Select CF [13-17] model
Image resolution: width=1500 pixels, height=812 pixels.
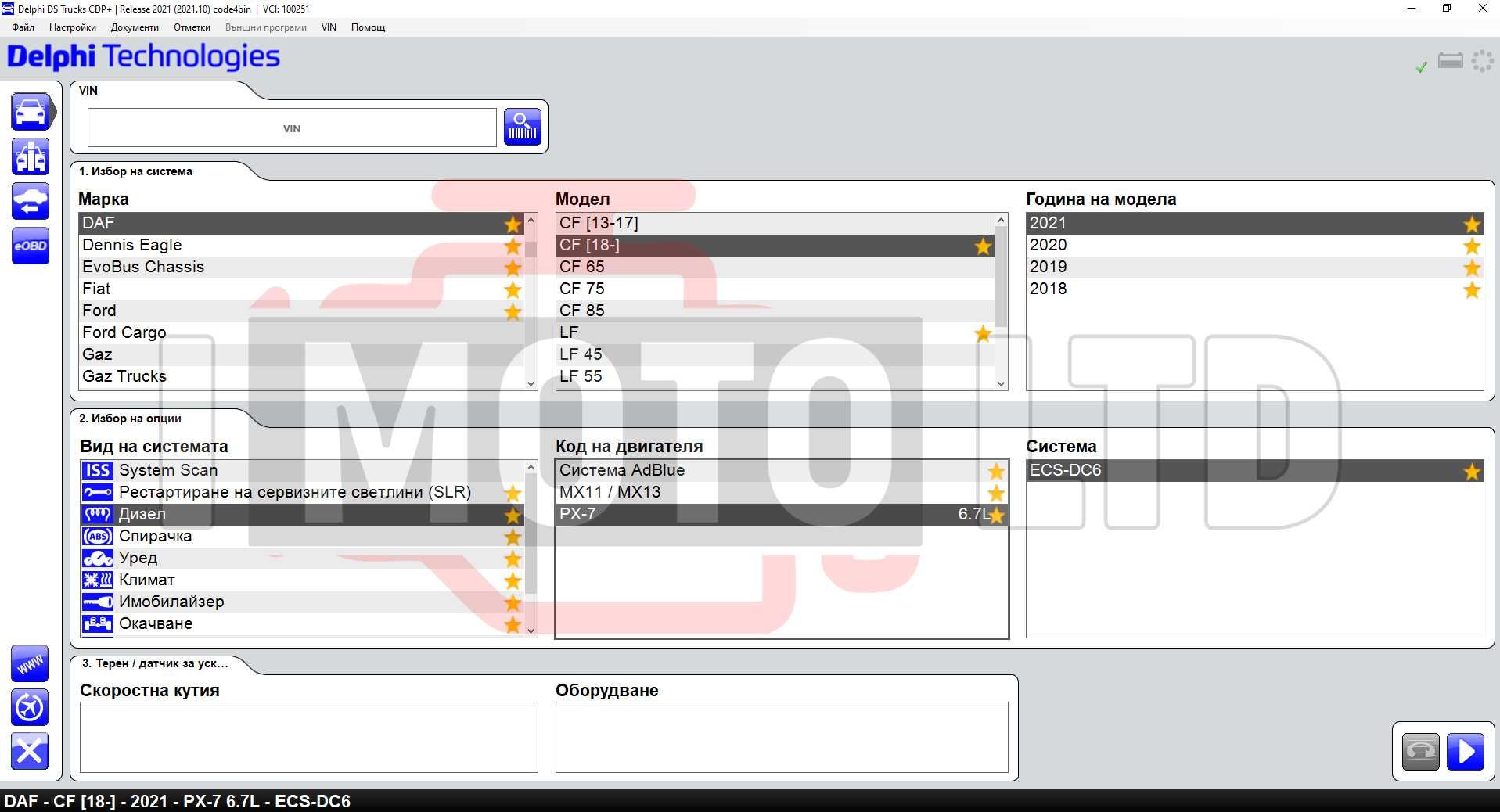point(775,223)
